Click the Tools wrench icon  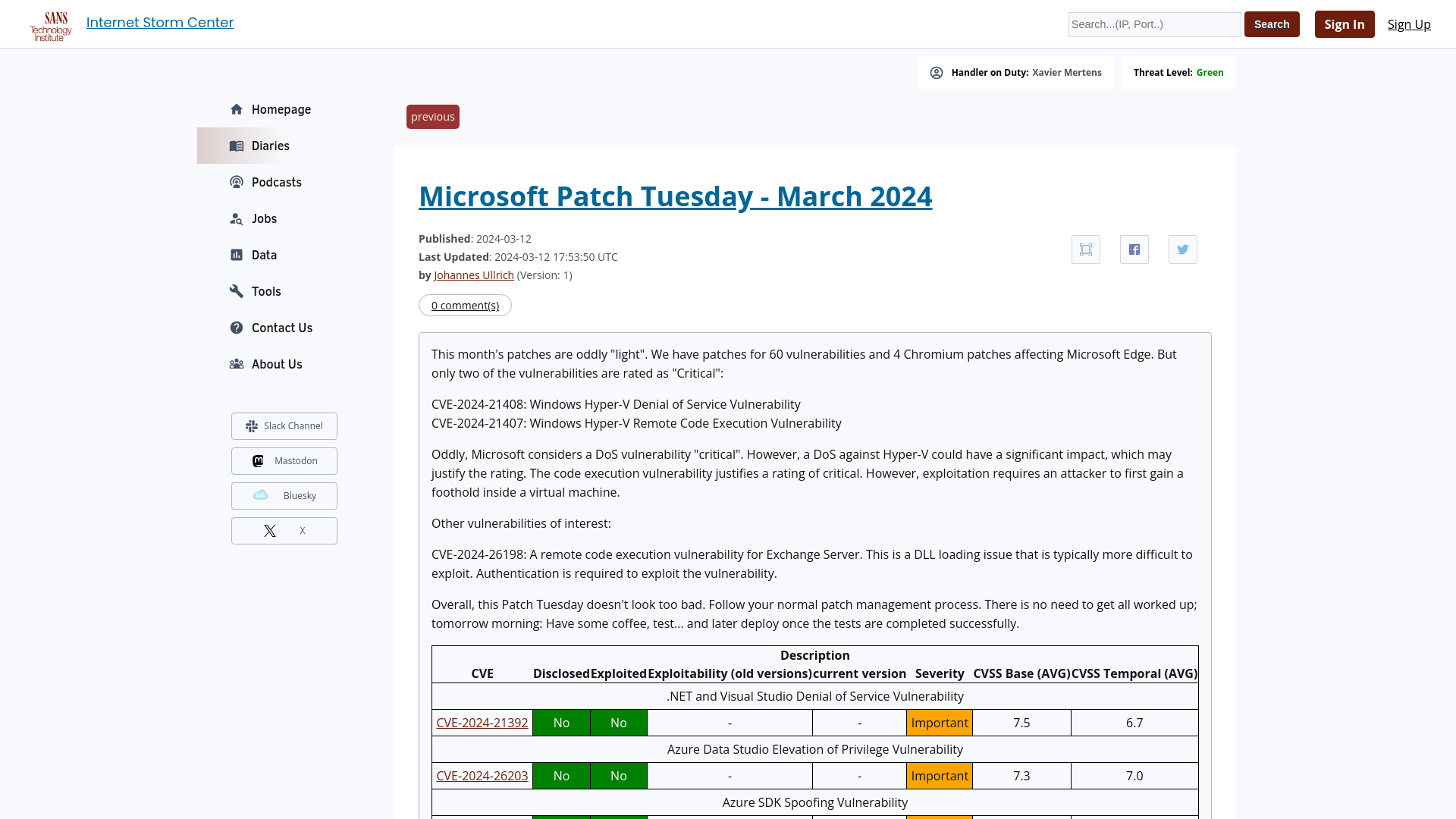point(237,291)
